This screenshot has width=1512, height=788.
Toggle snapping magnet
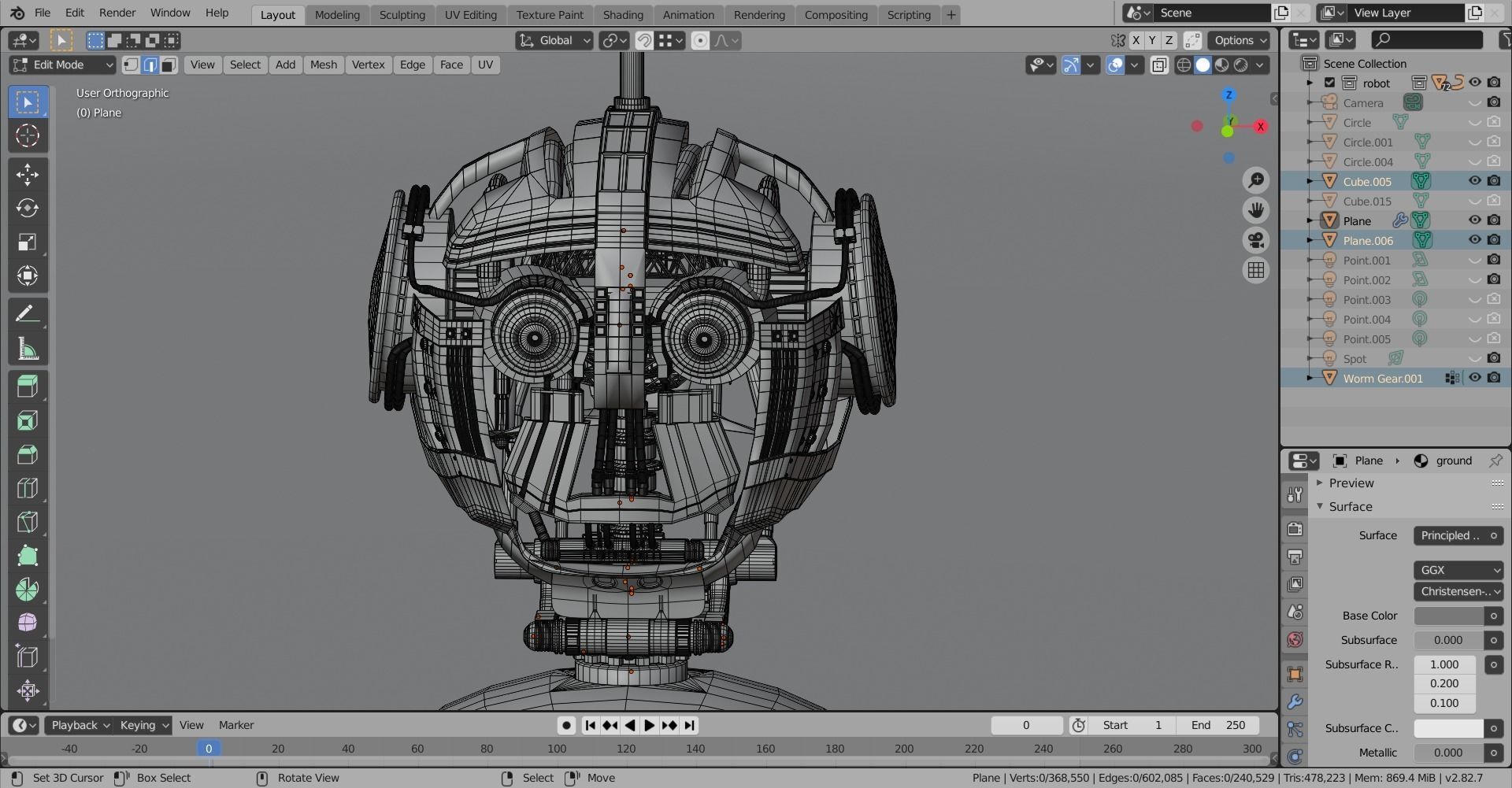[644, 40]
